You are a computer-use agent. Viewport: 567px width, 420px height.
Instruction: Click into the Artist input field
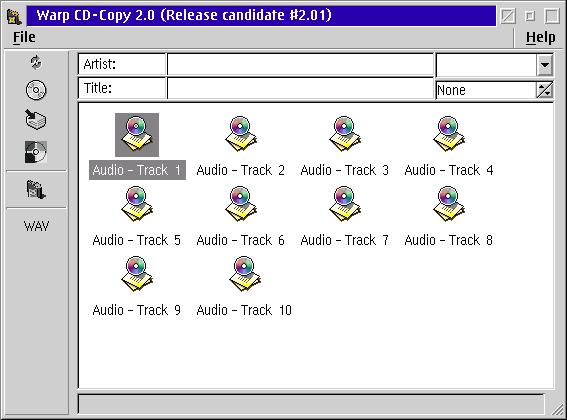coord(300,64)
